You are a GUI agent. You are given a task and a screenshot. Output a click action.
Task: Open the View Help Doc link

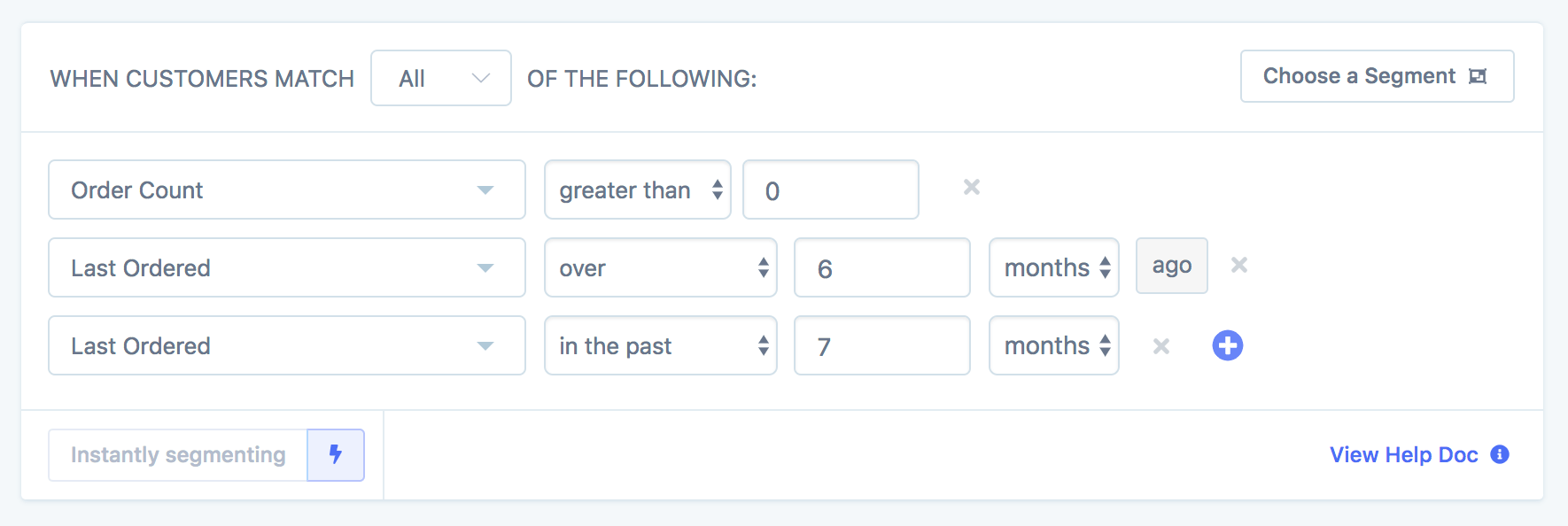click(1403, 454)
